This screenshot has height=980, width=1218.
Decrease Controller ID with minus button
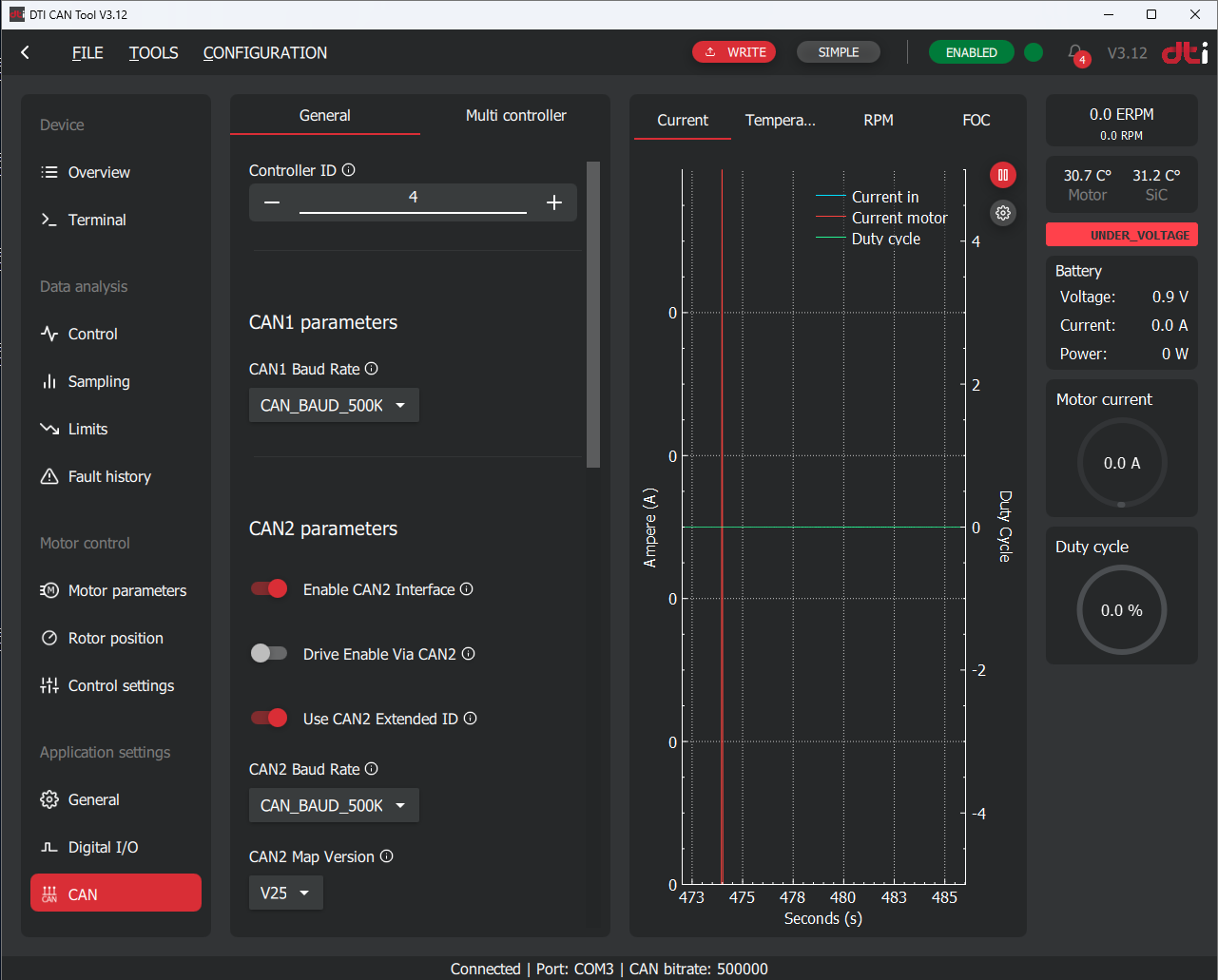[272, 202]
